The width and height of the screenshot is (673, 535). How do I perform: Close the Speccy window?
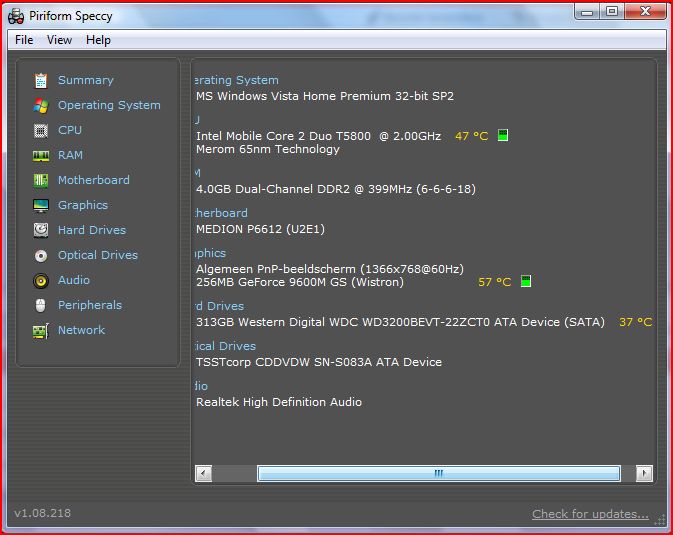click(x=645, y=12)
